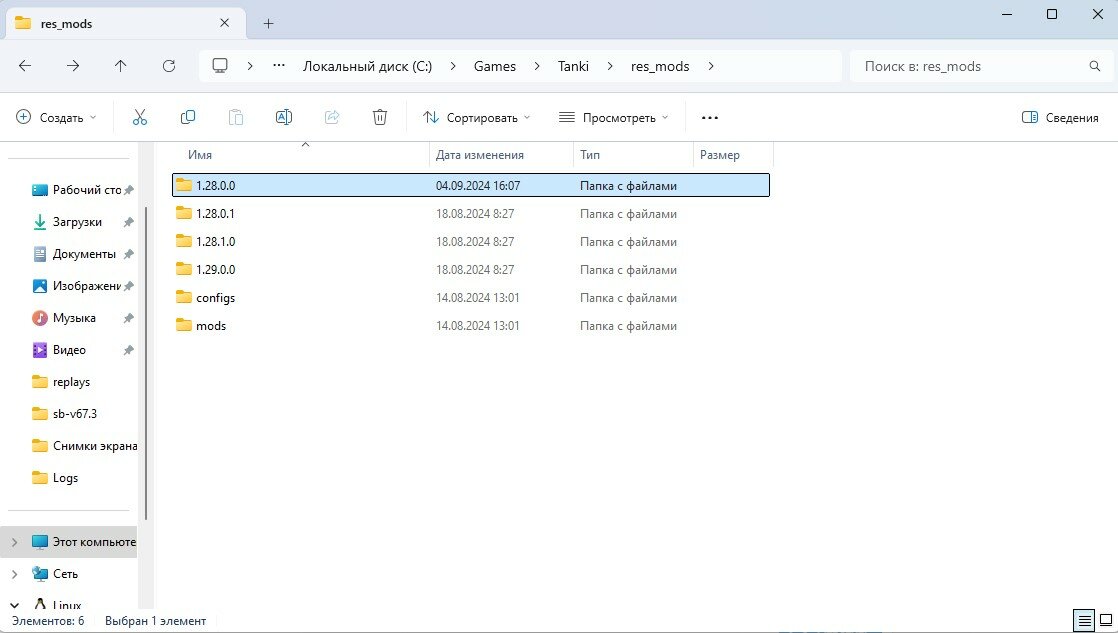The width and height of the screenshot is (1118, 633).
Task: Click the Rename icon in toolbar
Action: point(284,117)
